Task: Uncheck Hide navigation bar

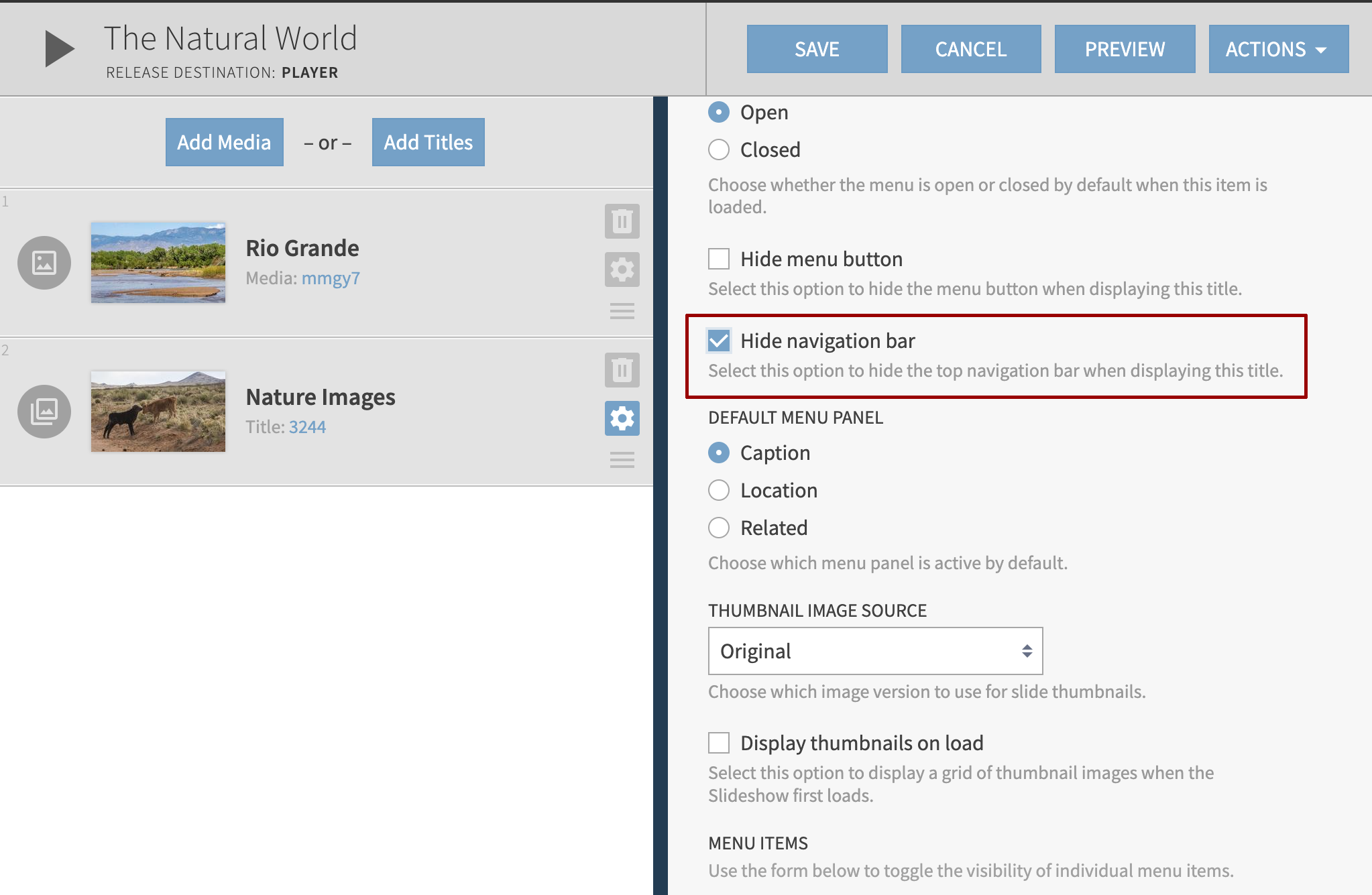Action: point(719,341)
